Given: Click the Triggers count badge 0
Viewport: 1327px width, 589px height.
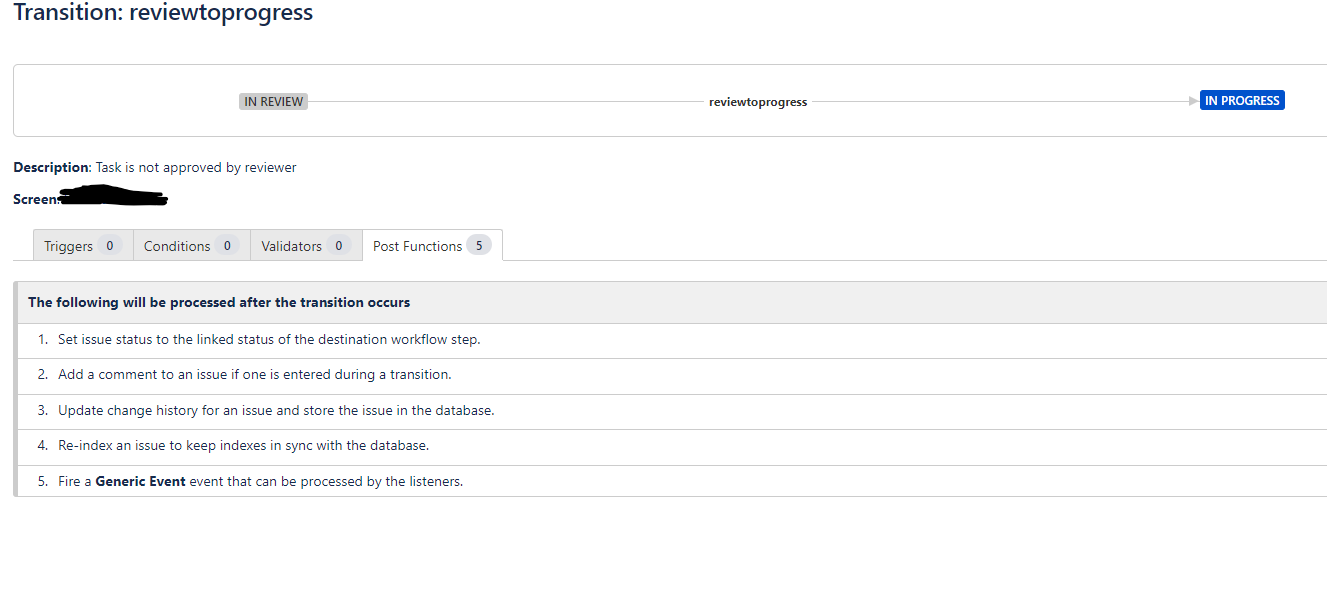Looking at the screenshot, I should point(110,246).
